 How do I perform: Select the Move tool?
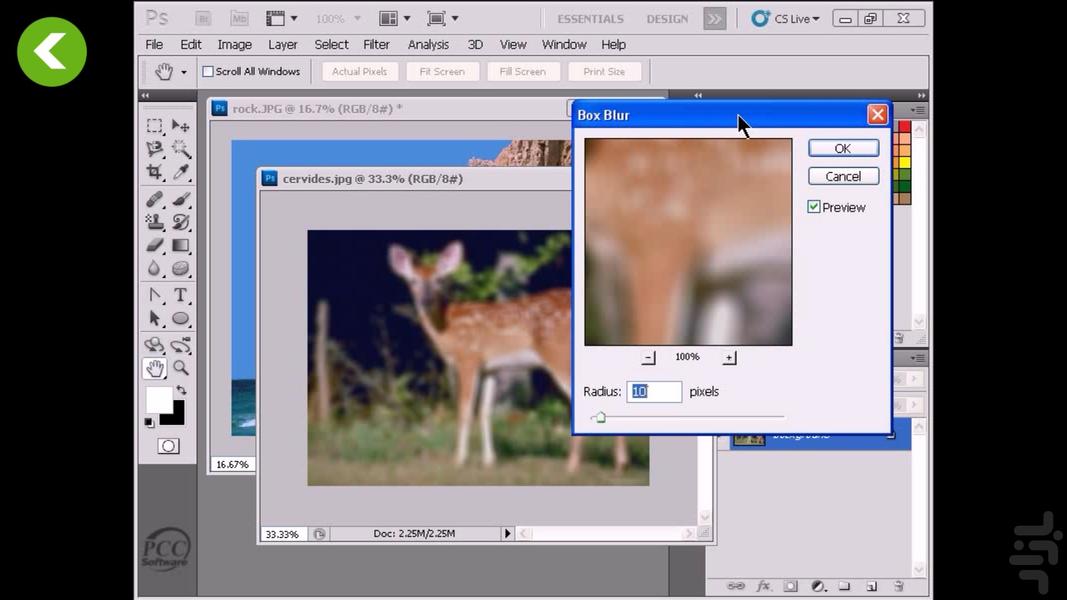(x=181, y=126)
